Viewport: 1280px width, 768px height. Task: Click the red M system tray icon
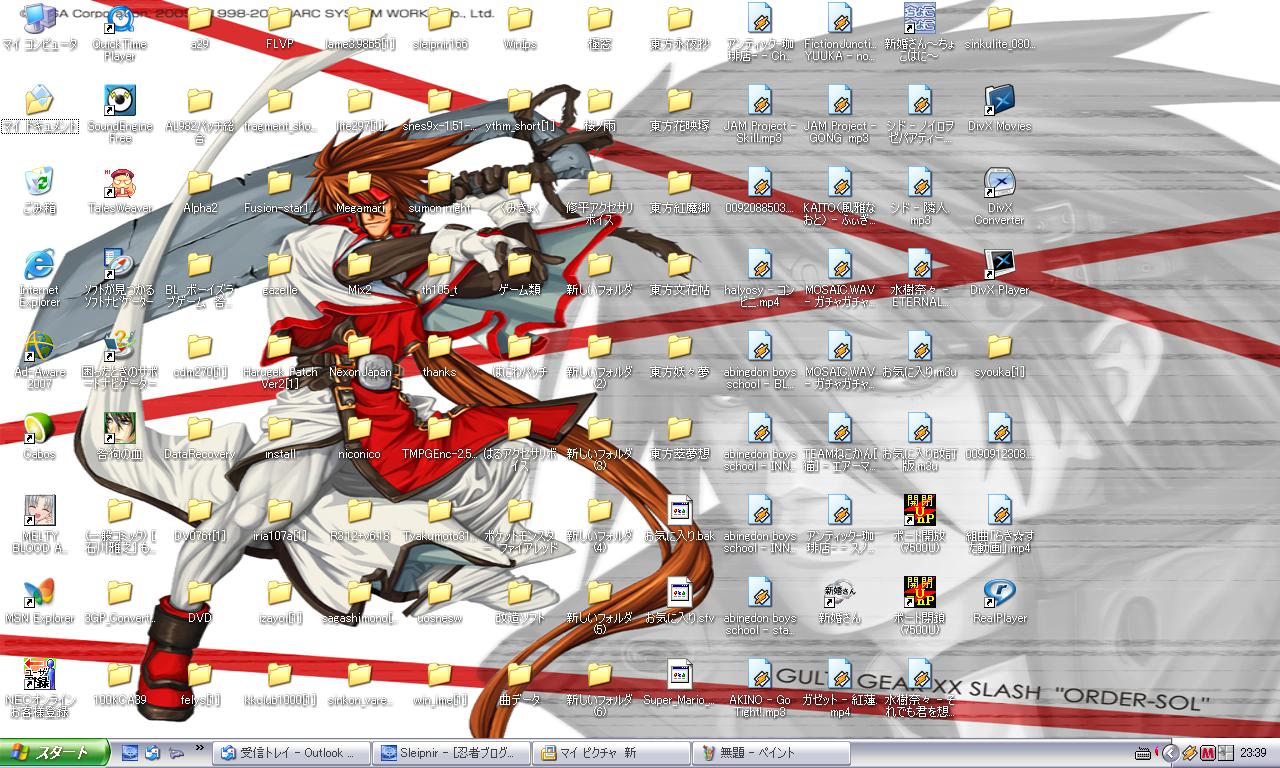pyautogui.click(x=1208, y=753)
